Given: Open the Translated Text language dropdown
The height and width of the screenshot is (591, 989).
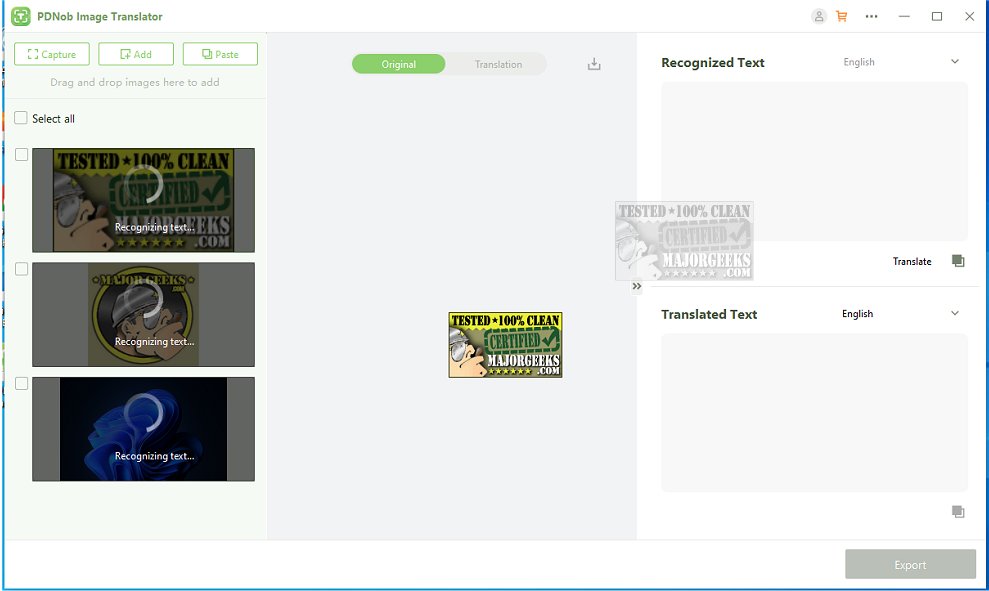Looking at the screenshot, I should click(901, 313).
